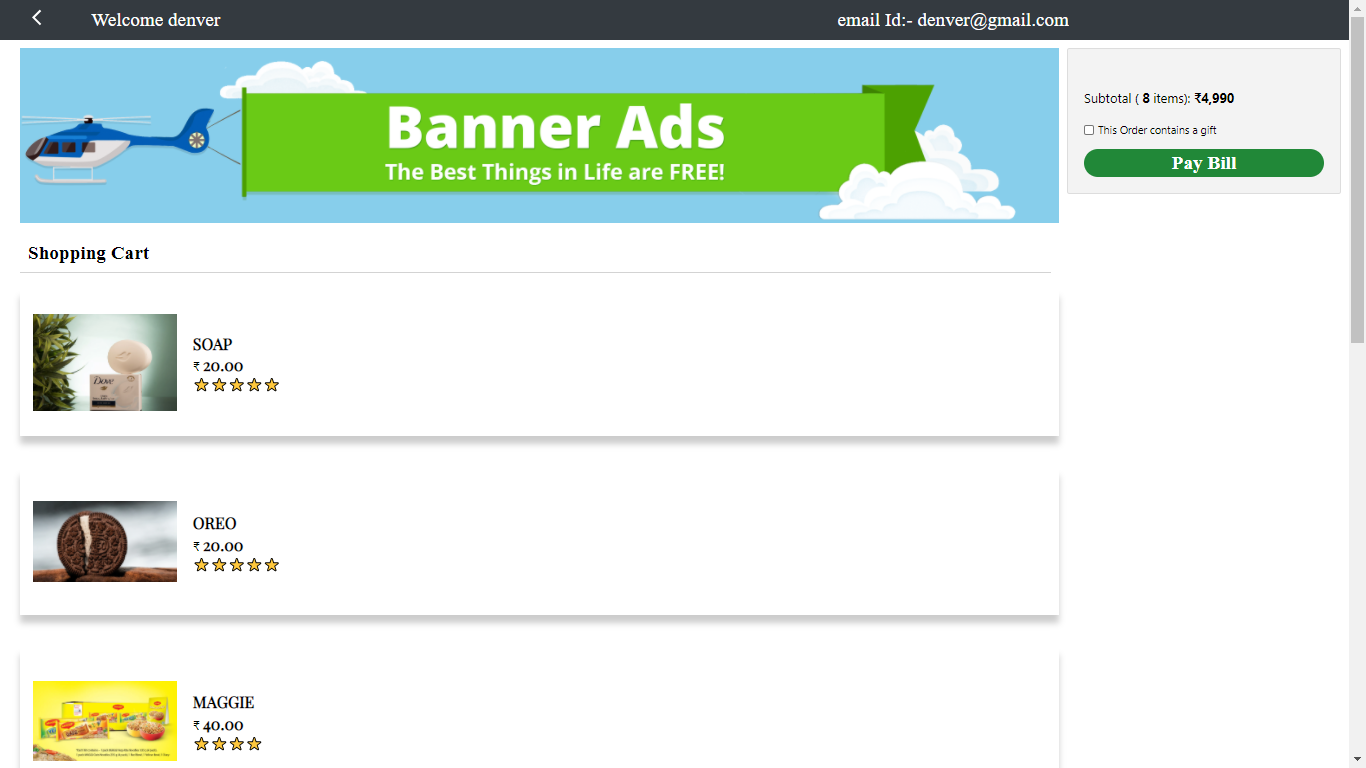1366x768 pixels.
Task: Click the scrollbar up arrow
Action: coord(1357,8)
